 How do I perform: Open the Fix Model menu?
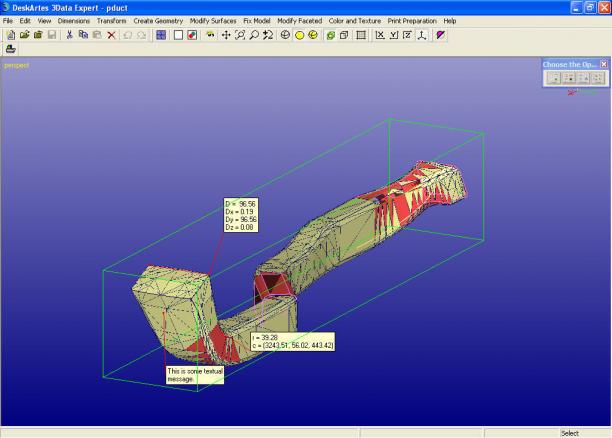click(x=257, y=21)
